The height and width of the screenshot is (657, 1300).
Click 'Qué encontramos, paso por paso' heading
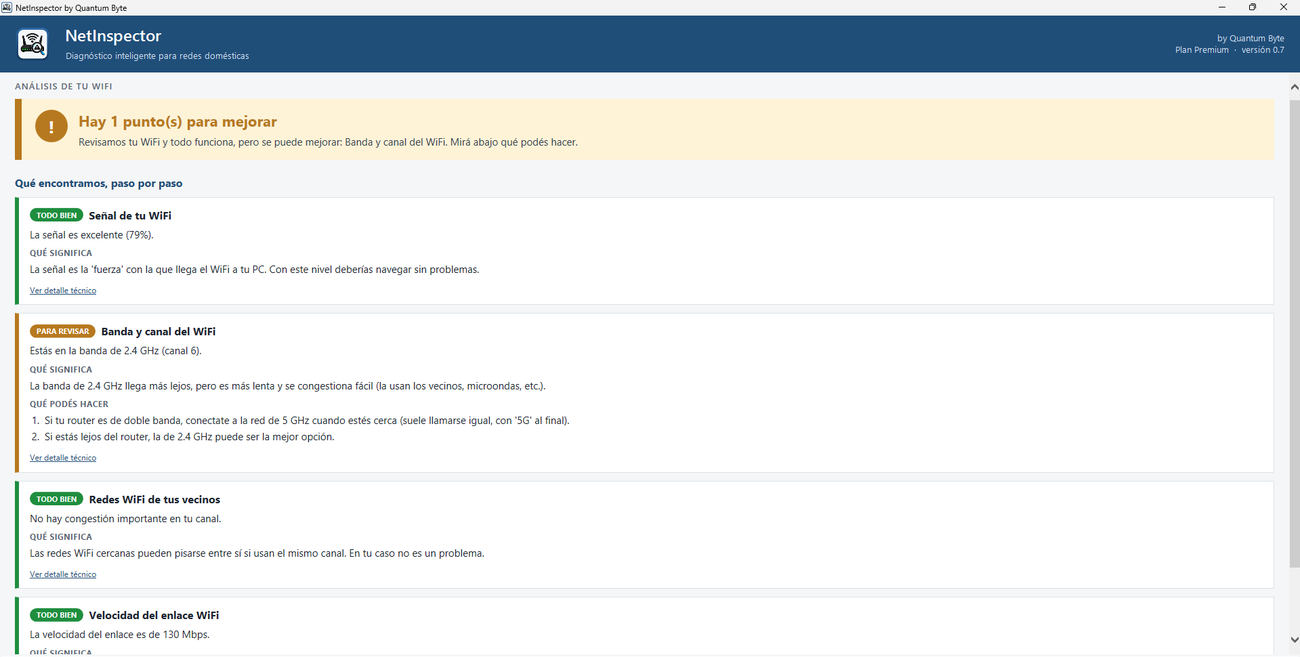click(99, 184)
